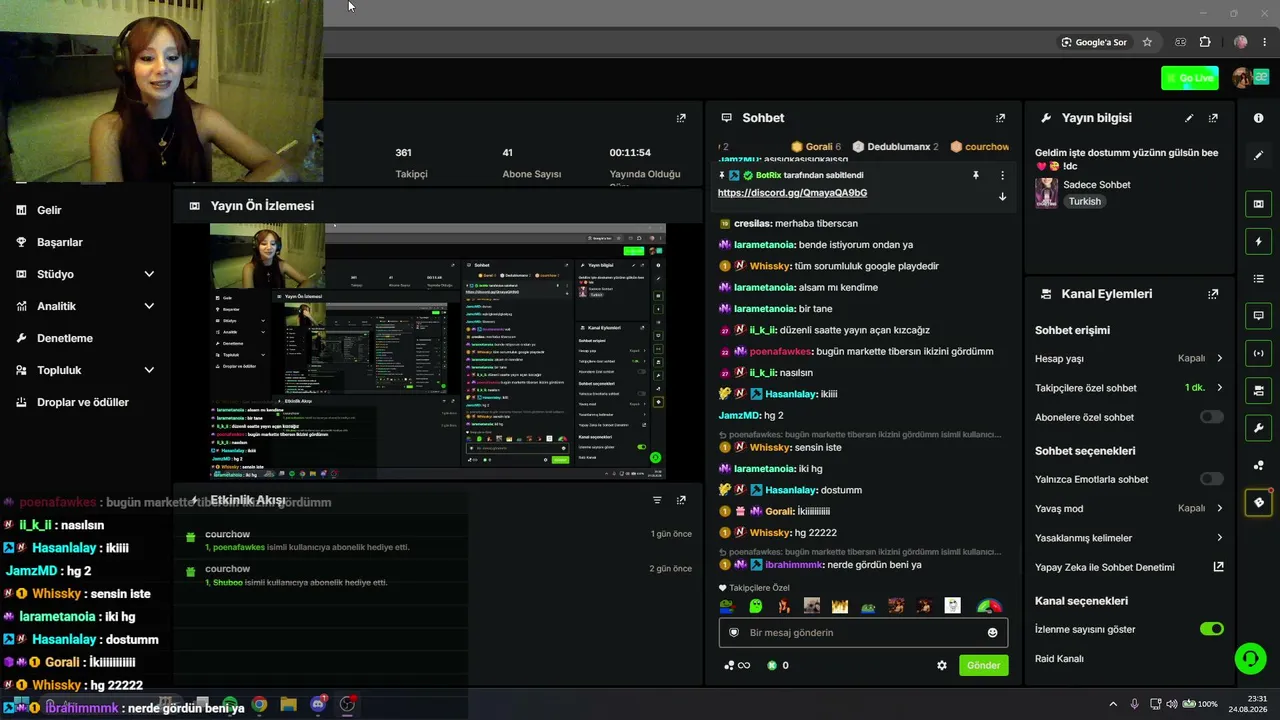Viewport: 1280px width, 720px height.
Task: Open the Denetleme sidebar item
Action: click(x=65, y=338)
